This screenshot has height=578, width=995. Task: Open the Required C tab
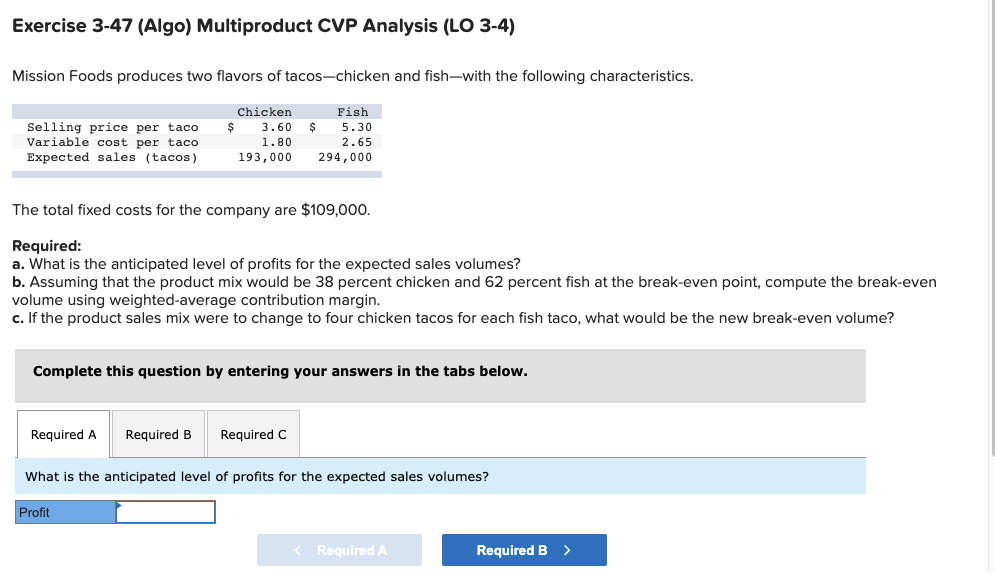point(253,434)
